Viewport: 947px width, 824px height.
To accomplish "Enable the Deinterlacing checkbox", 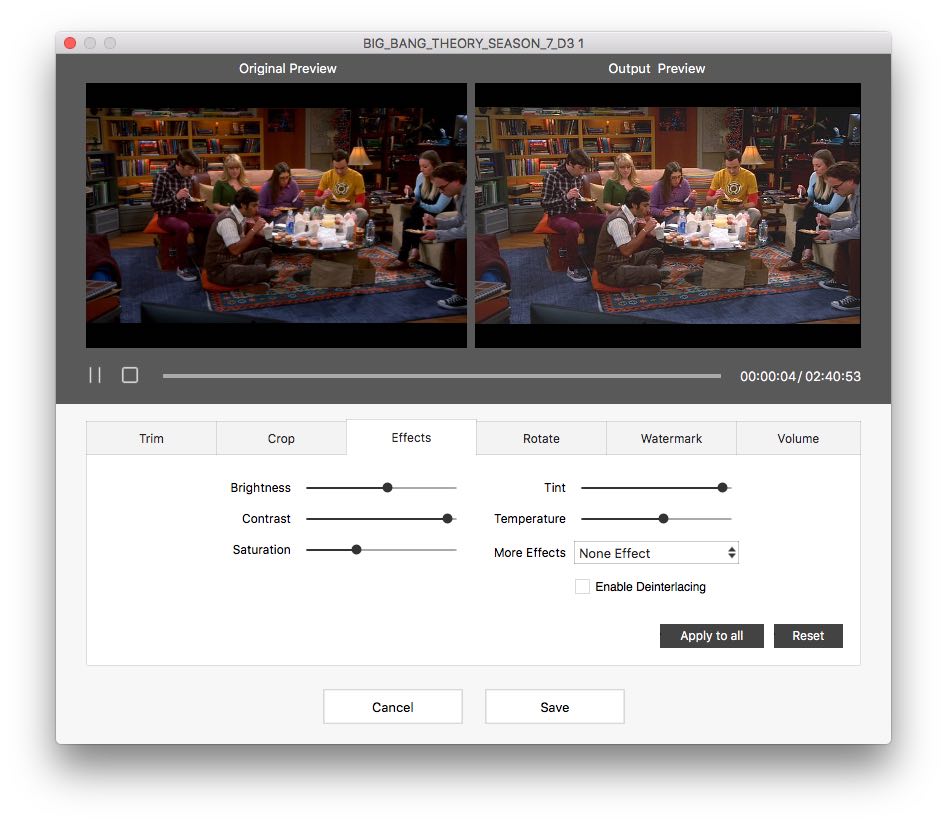I will tap(582, 587).
